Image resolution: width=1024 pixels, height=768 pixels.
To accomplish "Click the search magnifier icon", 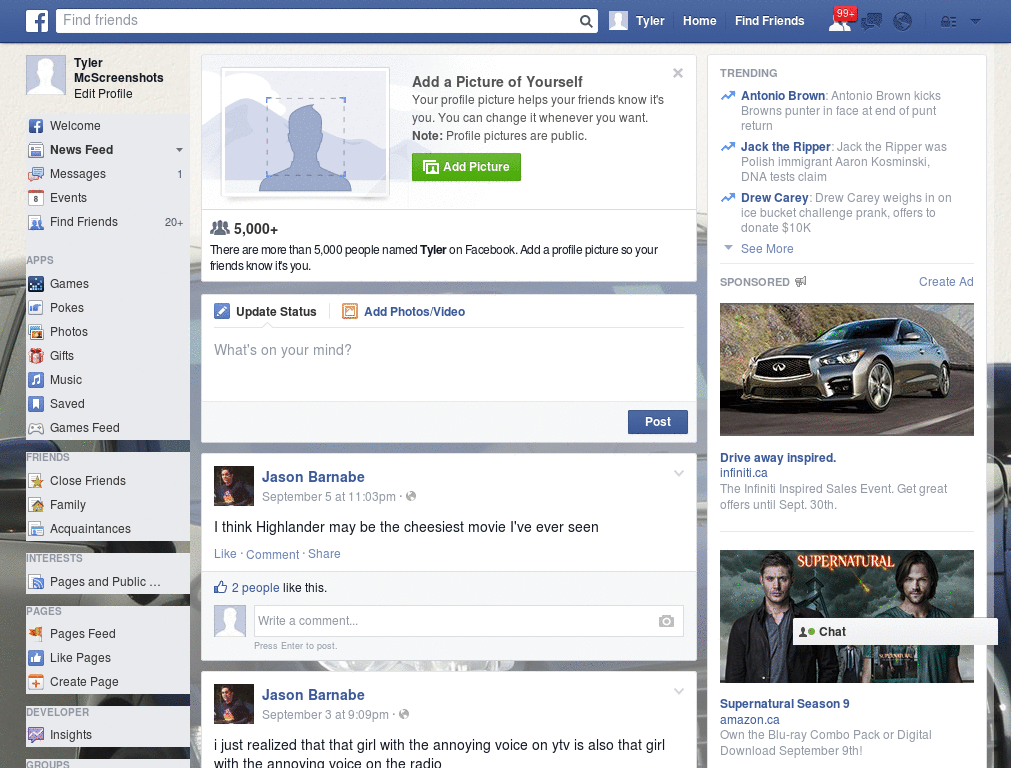I will point(586,21).
